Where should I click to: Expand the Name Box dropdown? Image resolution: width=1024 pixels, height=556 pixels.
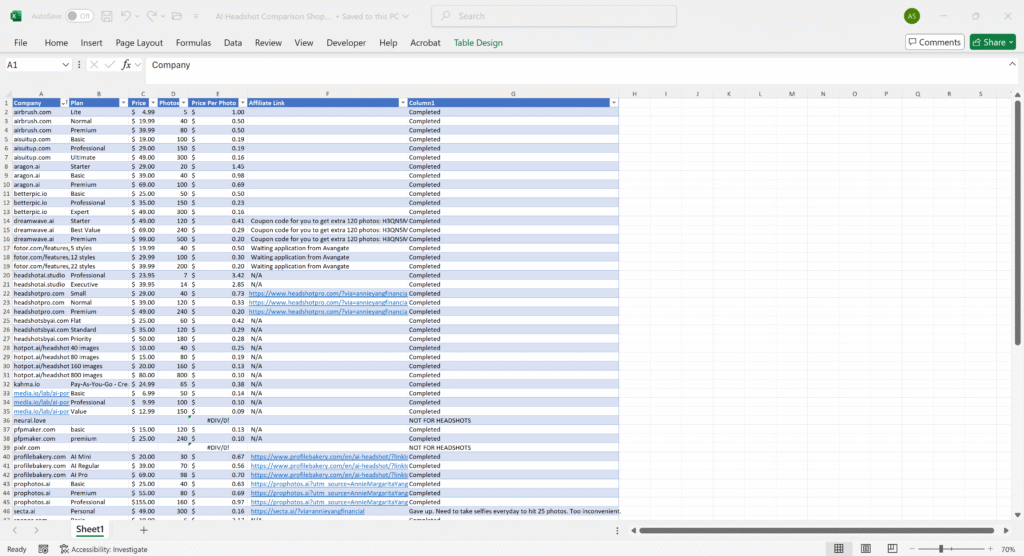pos(65,65)
